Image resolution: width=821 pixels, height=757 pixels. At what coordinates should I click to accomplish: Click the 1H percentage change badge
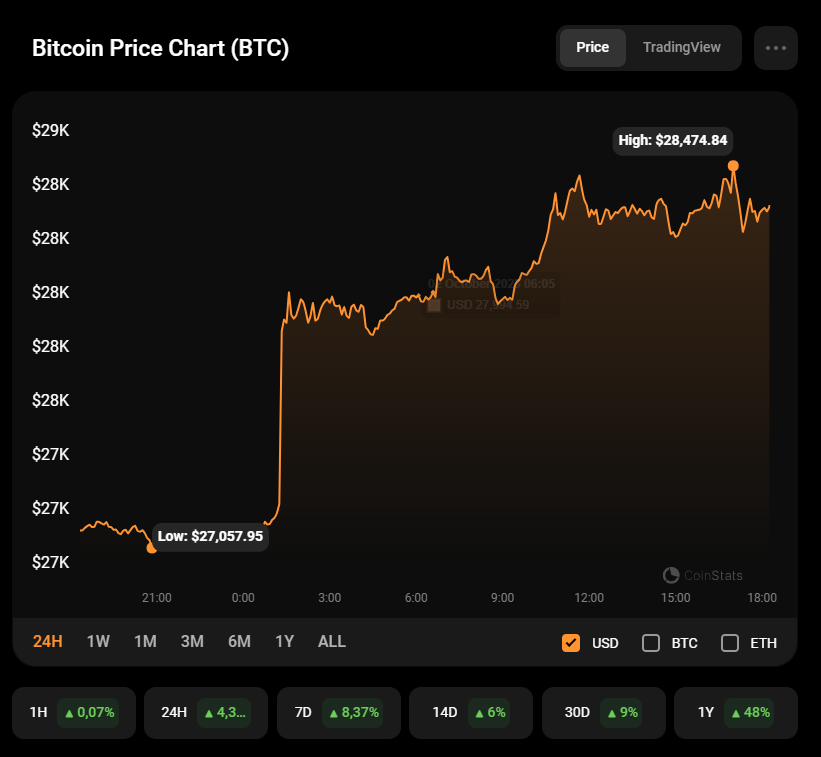(x=89, y=713)
